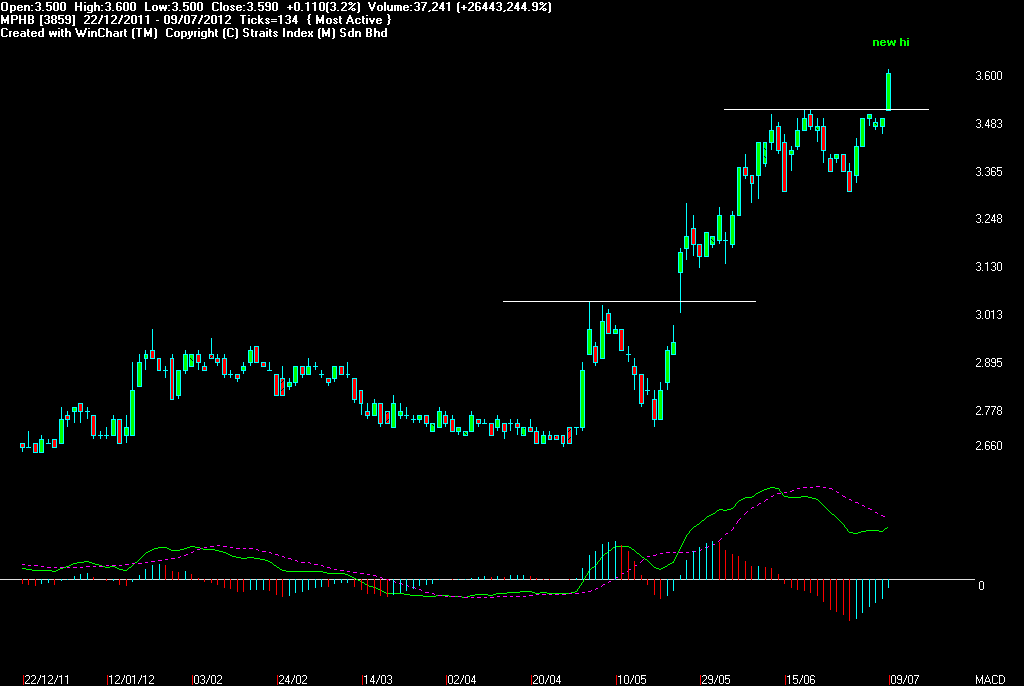Select the 2.660 price axis label
Screen dimensions: 1024x686
[989, 446]
